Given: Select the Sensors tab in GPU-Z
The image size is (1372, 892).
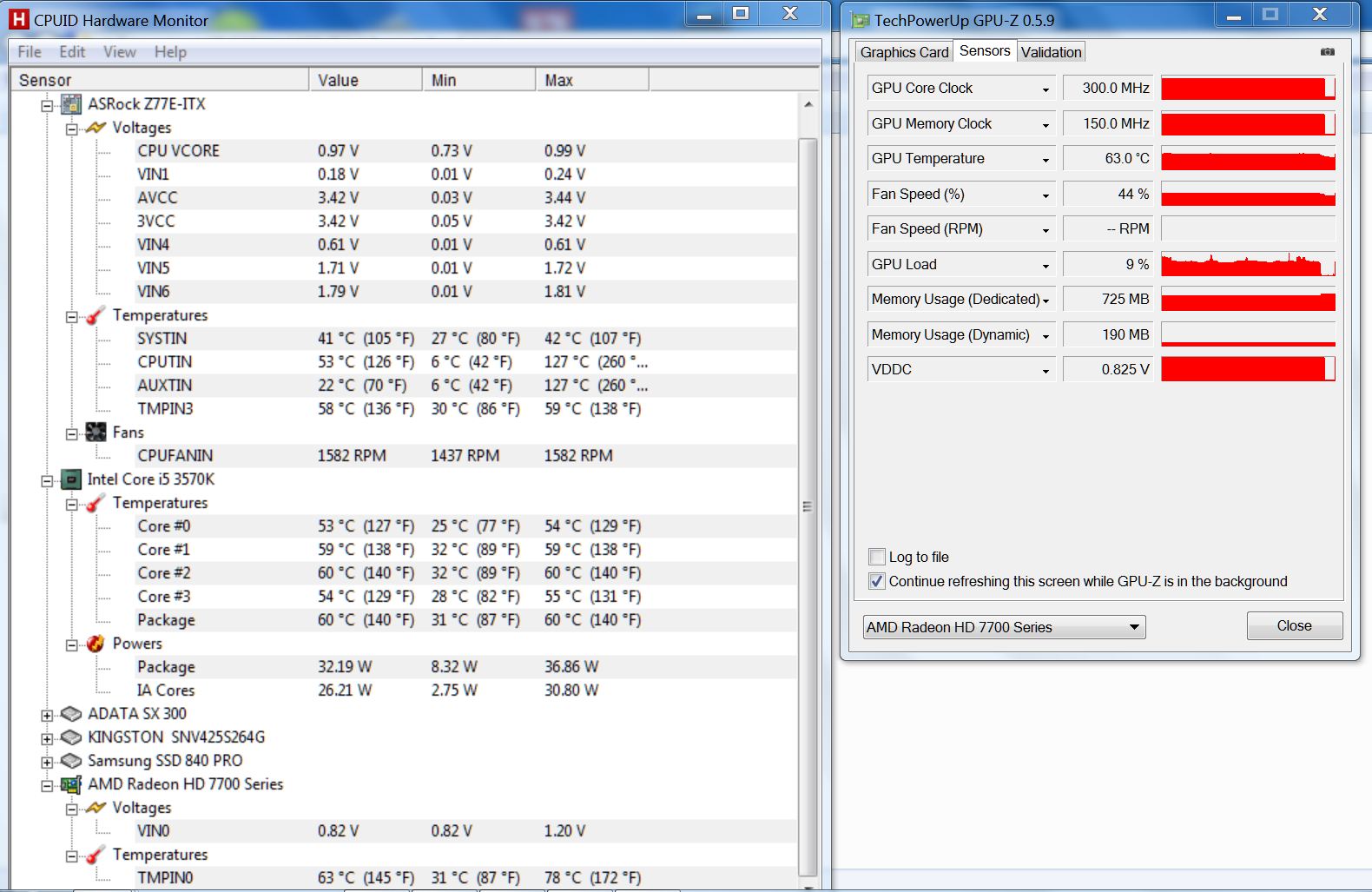Looking at the screenshot, I should 985,51.
